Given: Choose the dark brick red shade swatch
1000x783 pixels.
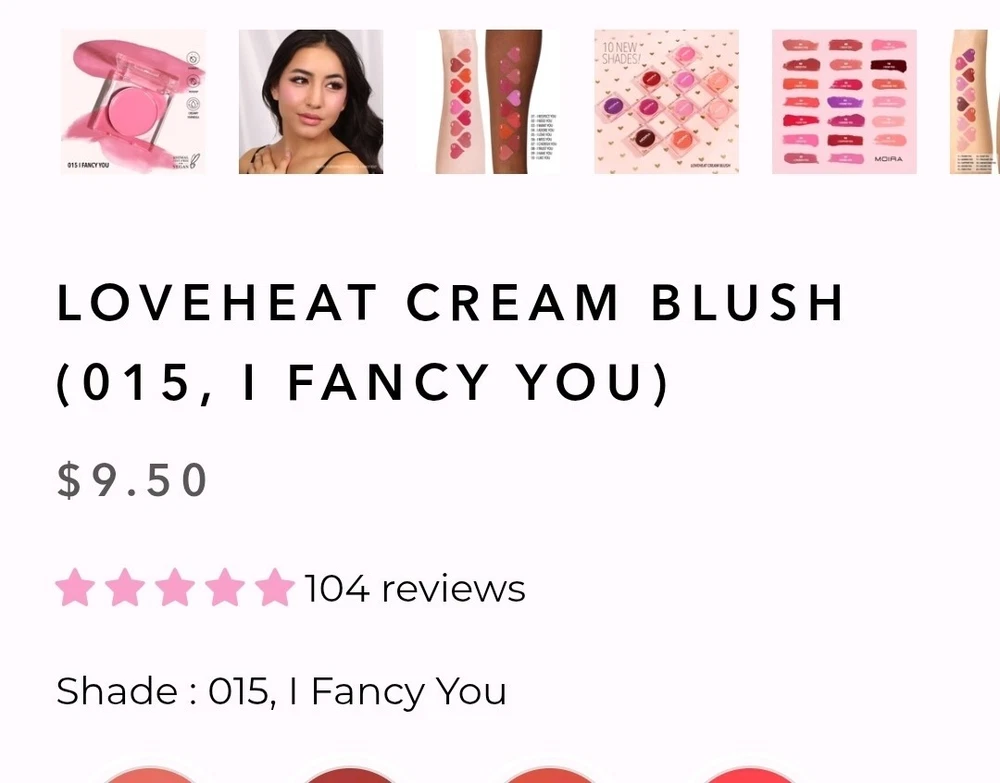Looking at the screenshot, I should tap(349, 775).
